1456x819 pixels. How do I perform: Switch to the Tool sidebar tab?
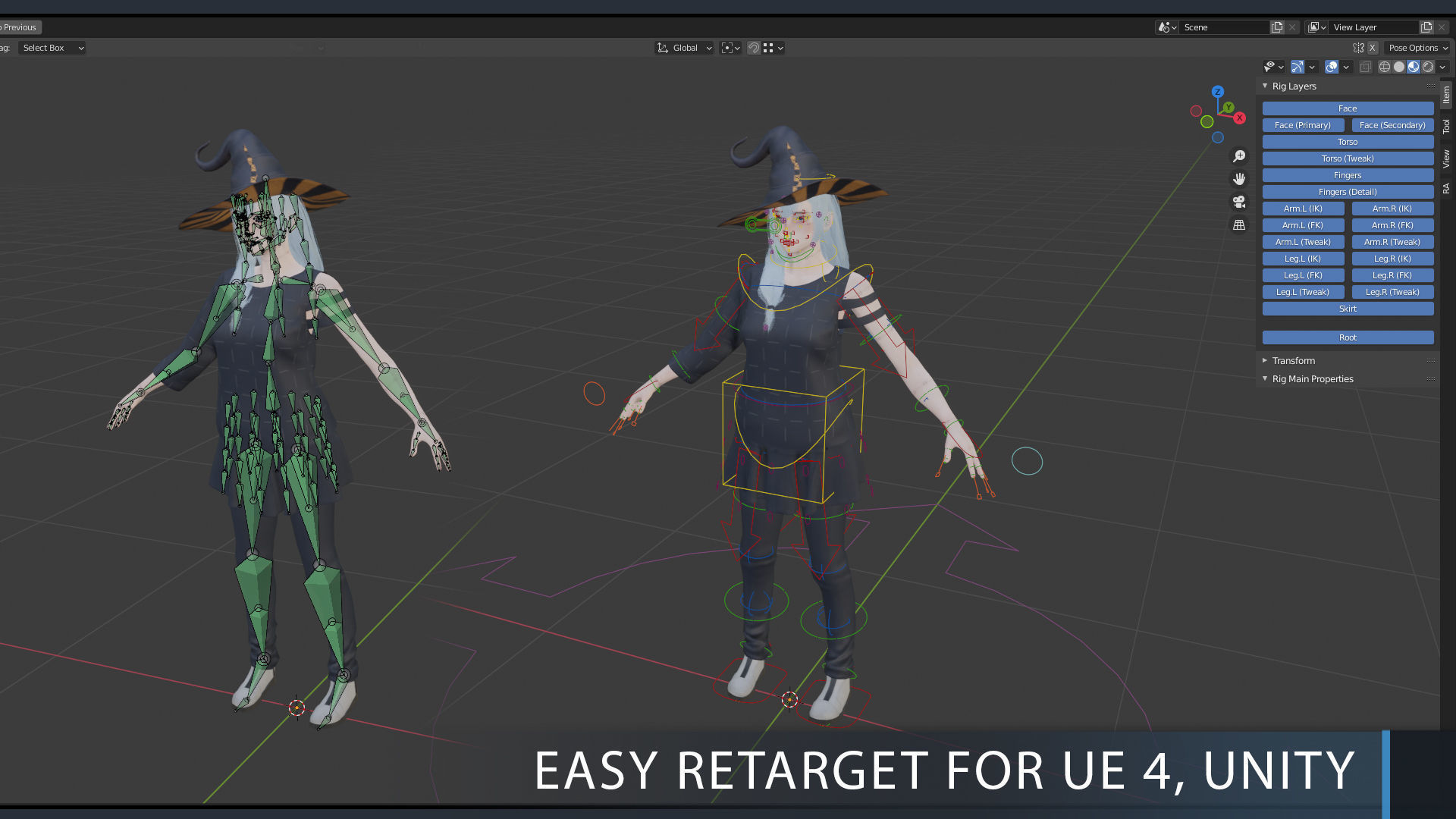click(x=1446, y=126)
